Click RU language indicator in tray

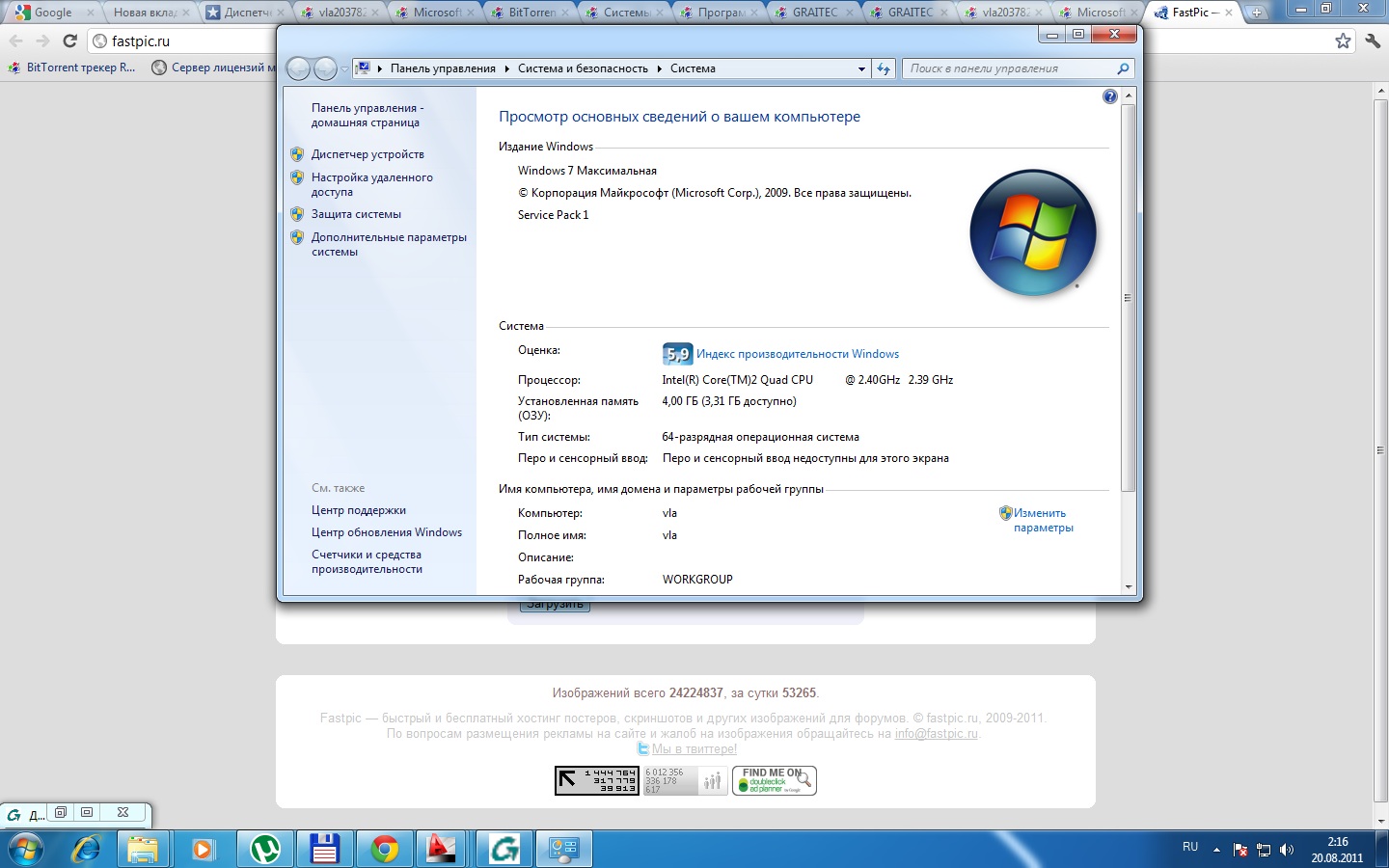tap(1190, 847)
